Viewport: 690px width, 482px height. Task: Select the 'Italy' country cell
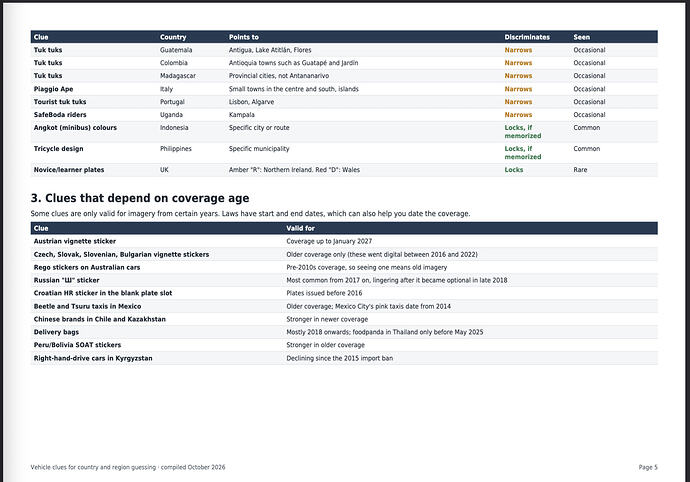point(166,89)
